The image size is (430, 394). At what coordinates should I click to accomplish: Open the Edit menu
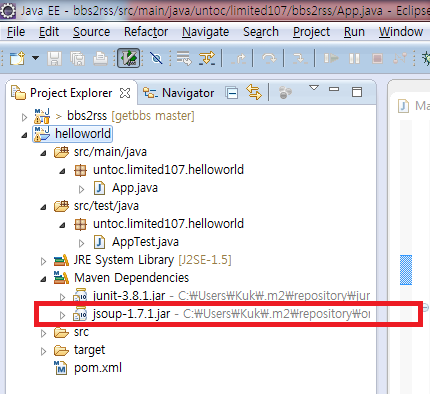coord(49,32)
